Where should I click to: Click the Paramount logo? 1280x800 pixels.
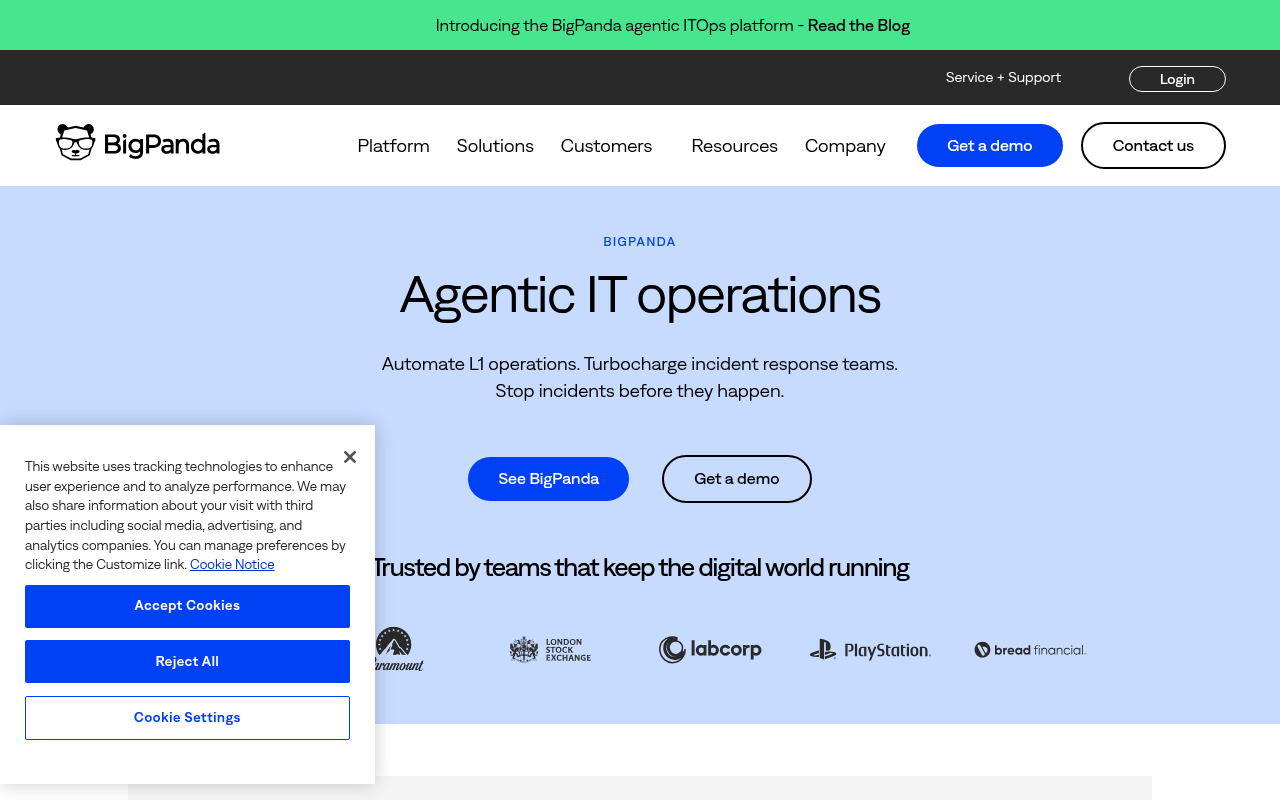tap(397, 649)
